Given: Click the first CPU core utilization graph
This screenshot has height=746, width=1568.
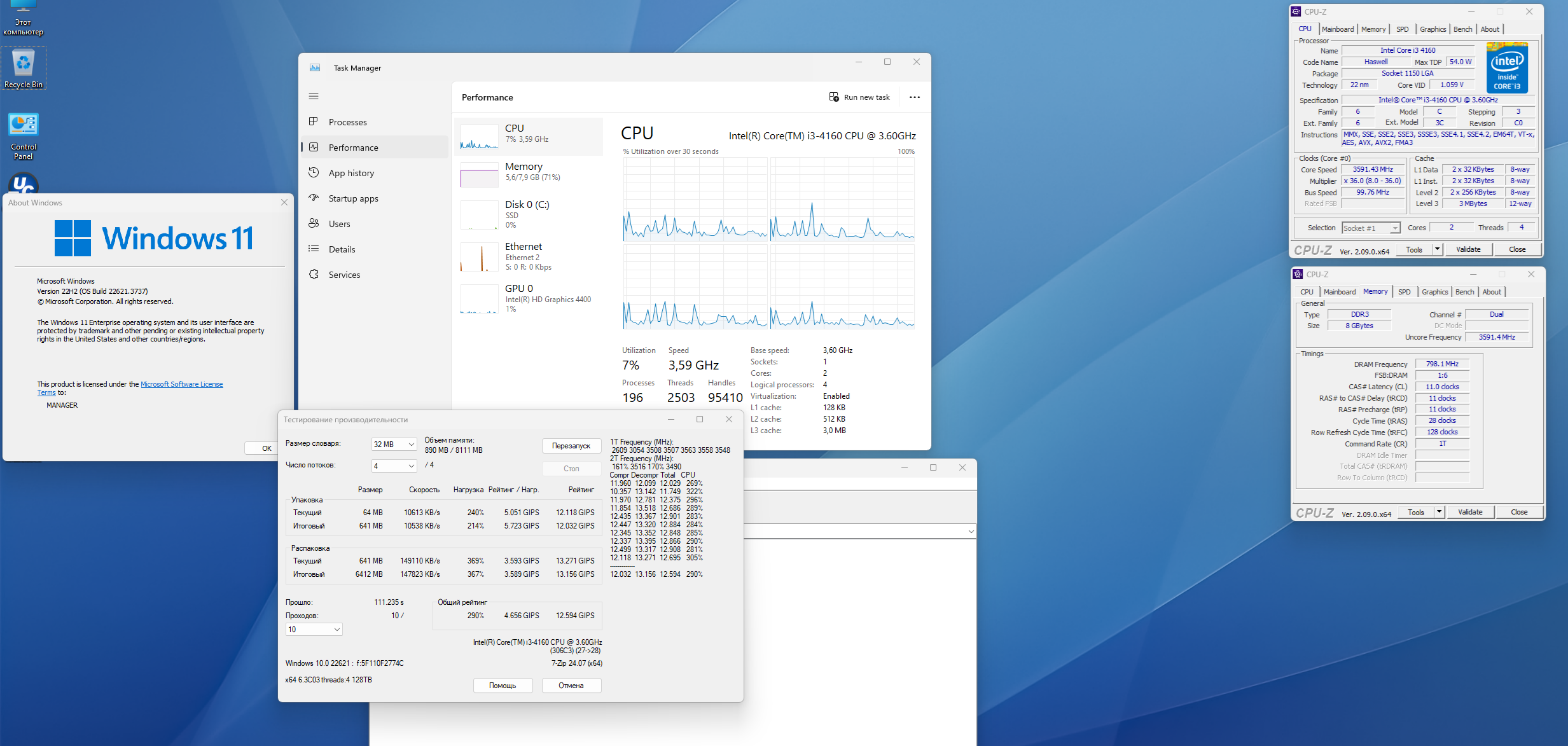Looking at the screenshot, I should point(695,199).
